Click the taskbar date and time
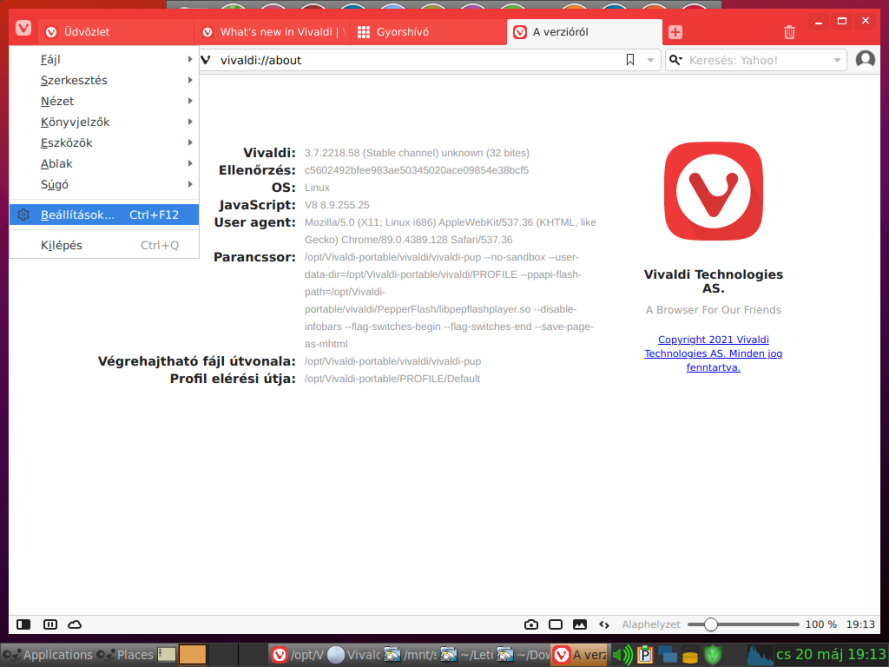 click(831, 655)
